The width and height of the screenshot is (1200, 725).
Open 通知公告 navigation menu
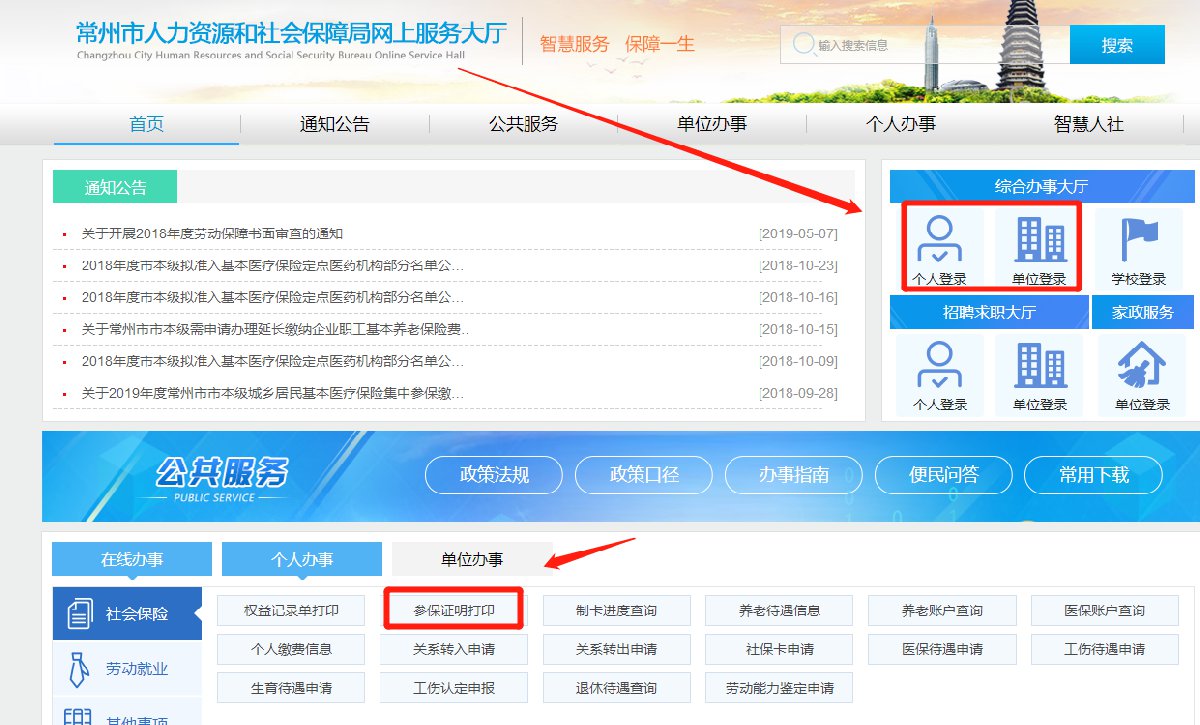pyautogui.click(x=335, y=124)
